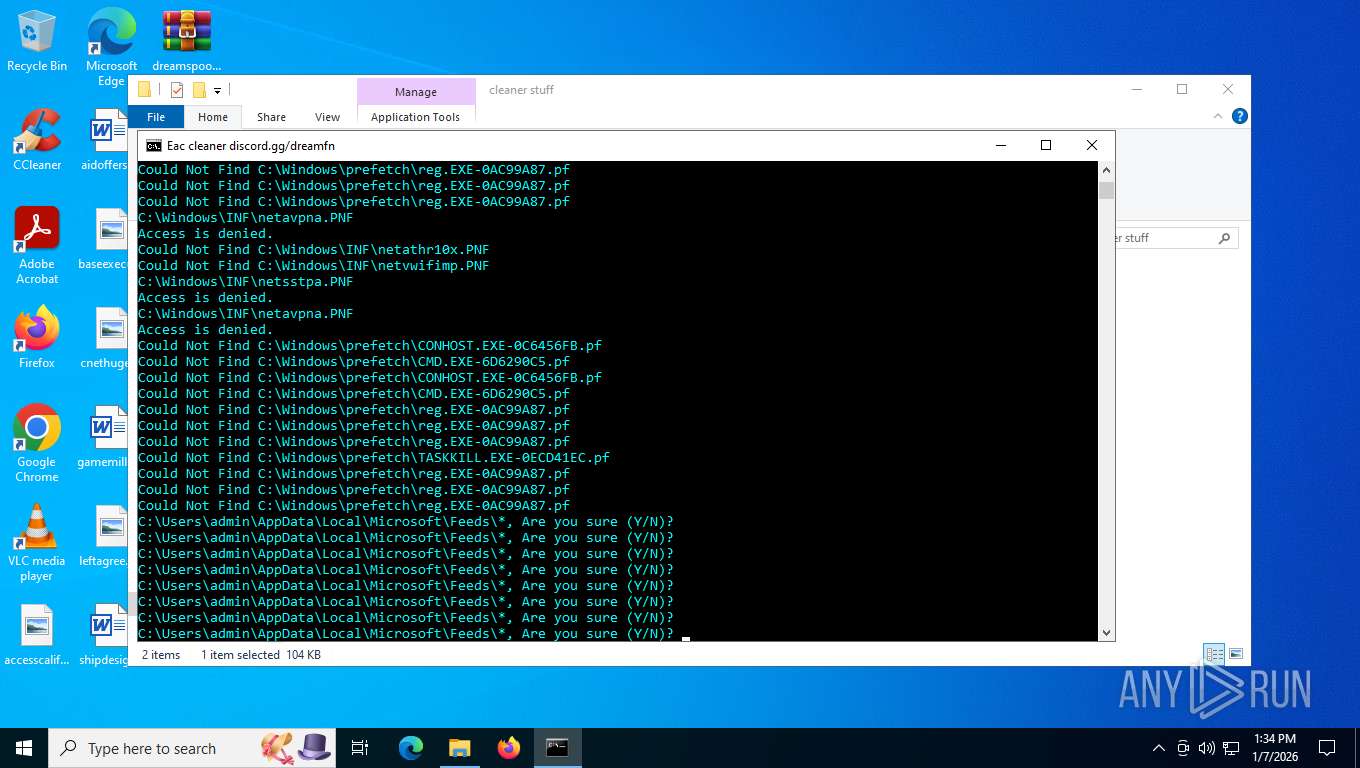Image resolution: width=1360 pixels, height=768 pixels.
Task: Open the Application Tools tab
Action: point(416,117)
